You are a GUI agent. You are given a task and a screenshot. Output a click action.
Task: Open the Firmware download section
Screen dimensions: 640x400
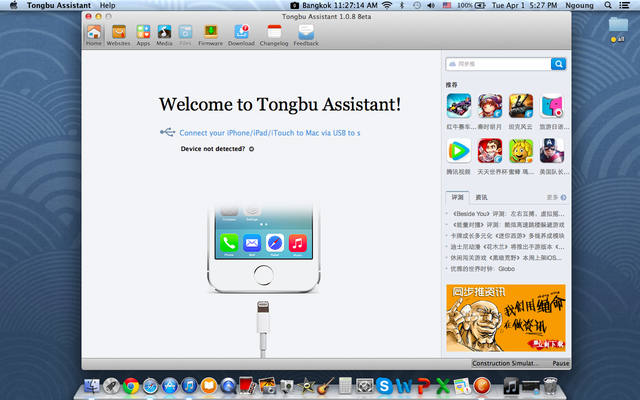coord(211,35)
